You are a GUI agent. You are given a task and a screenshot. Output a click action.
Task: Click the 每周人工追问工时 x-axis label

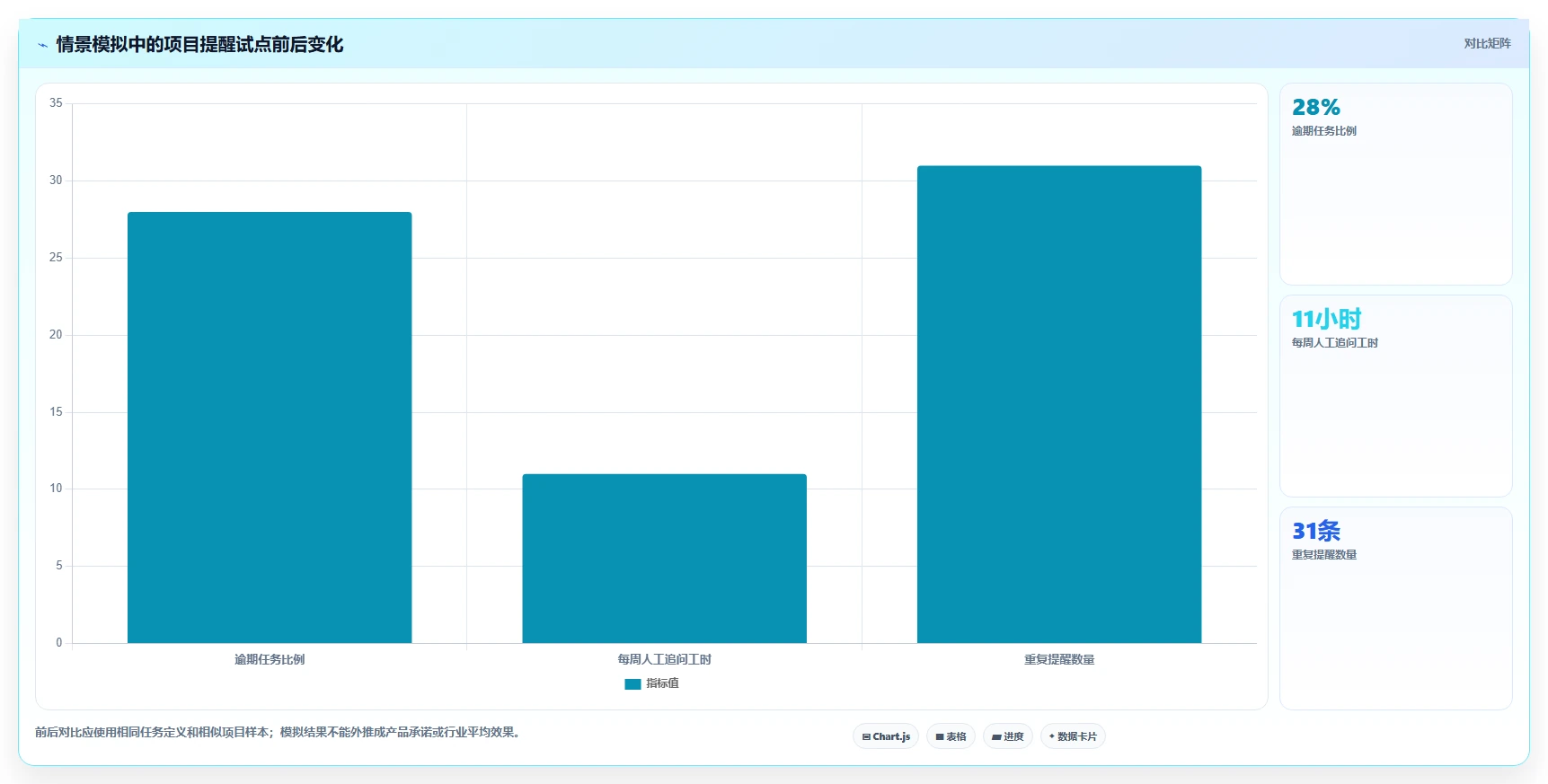click(664, 659)
